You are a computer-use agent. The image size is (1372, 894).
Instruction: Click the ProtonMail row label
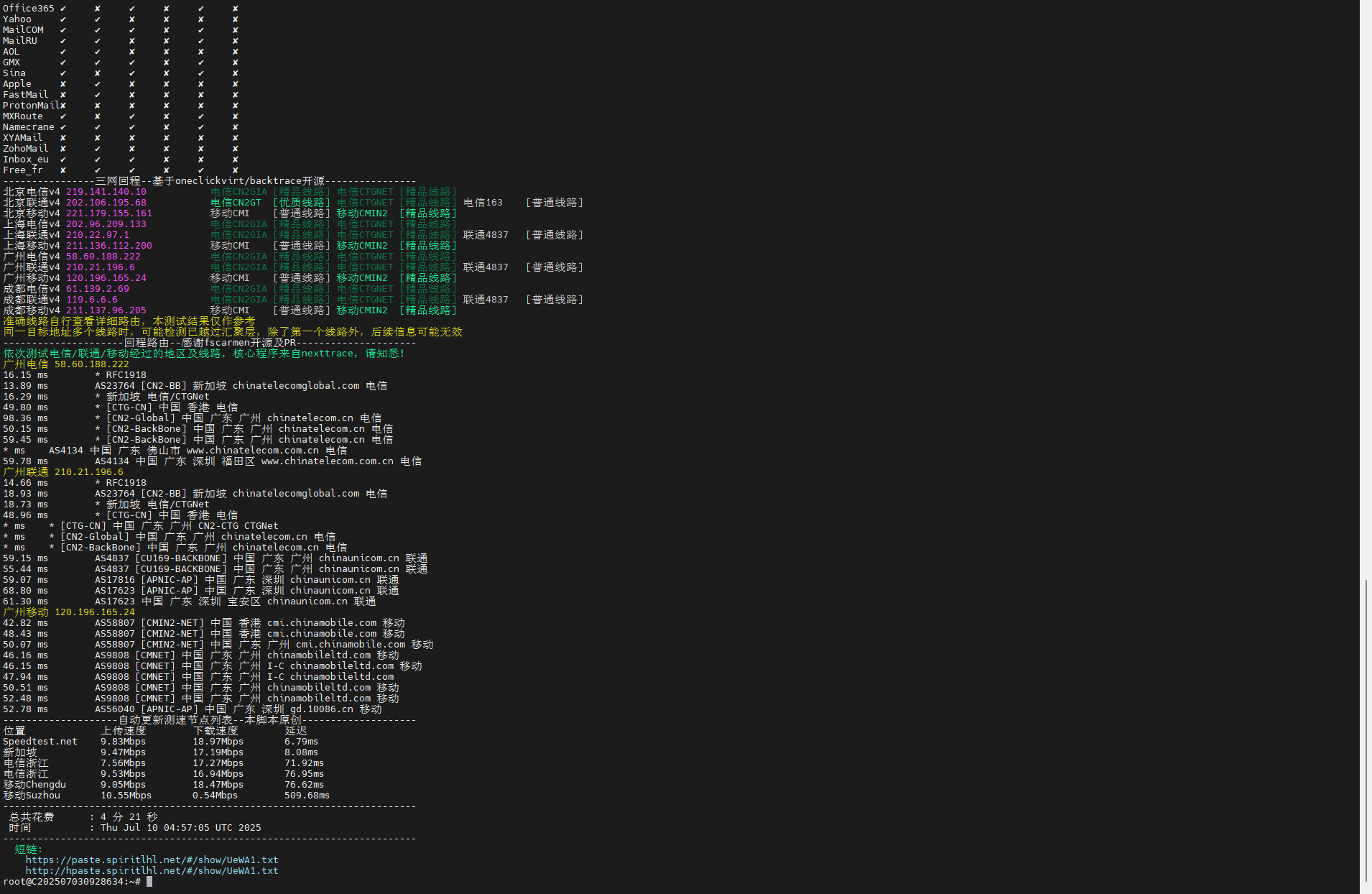click(32, 105)
